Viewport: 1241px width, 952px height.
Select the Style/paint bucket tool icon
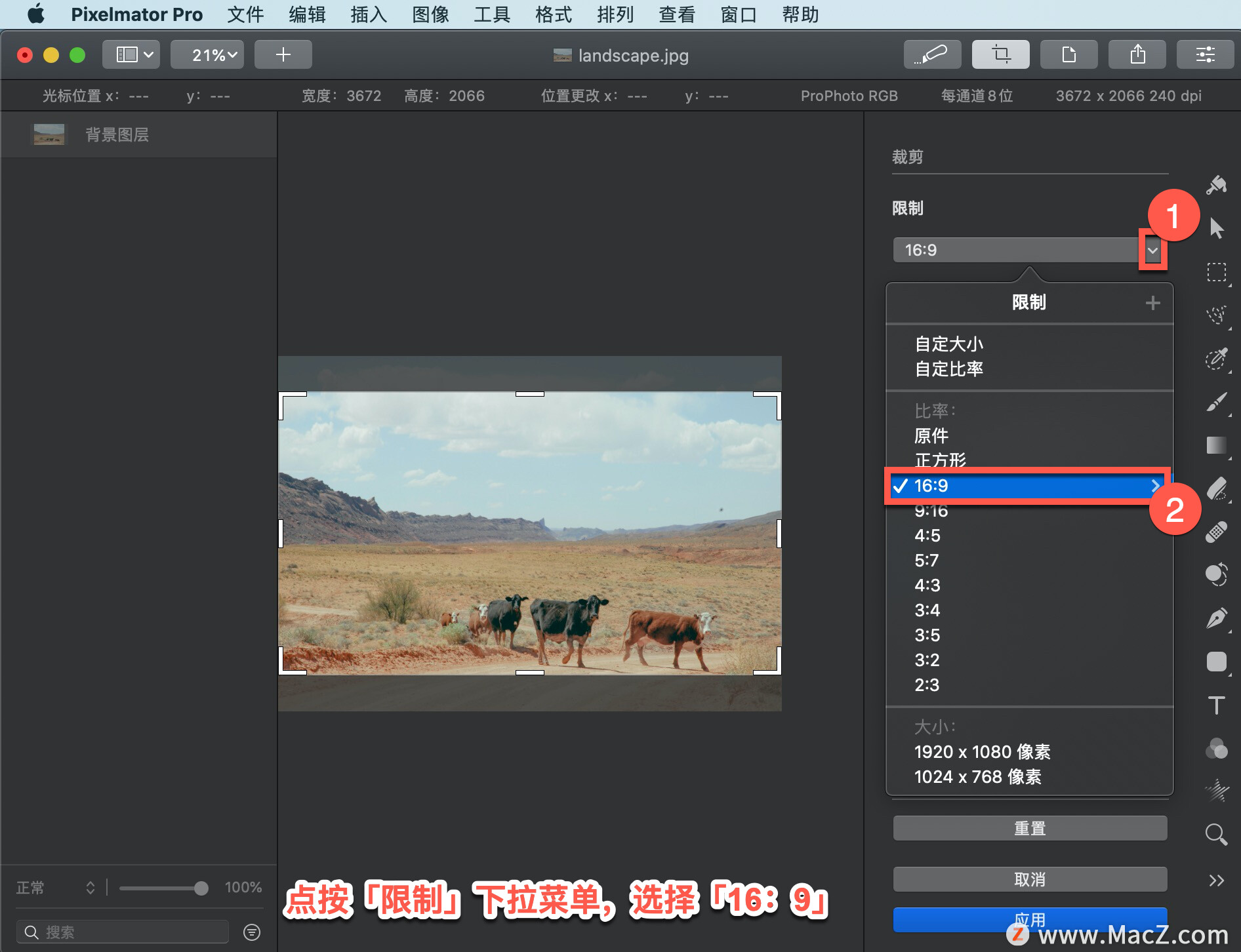click(1217, 186)
